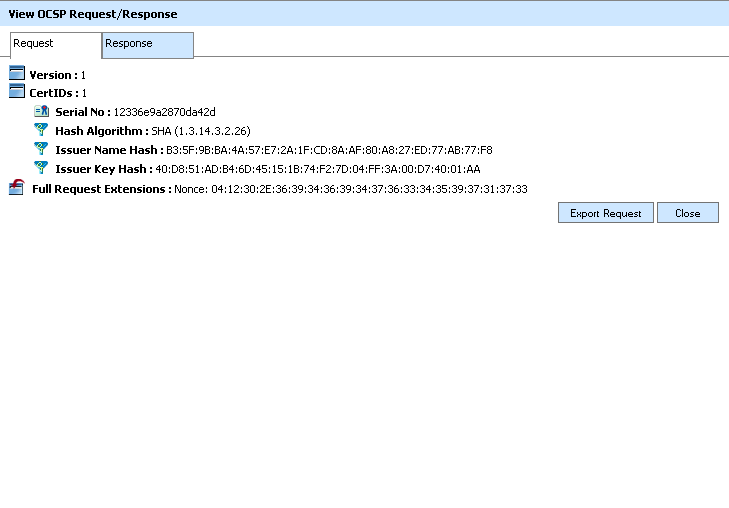Click the Full Request Extensions icon
The width and height of the screenshot is (729, 508).
pos(16,187)
